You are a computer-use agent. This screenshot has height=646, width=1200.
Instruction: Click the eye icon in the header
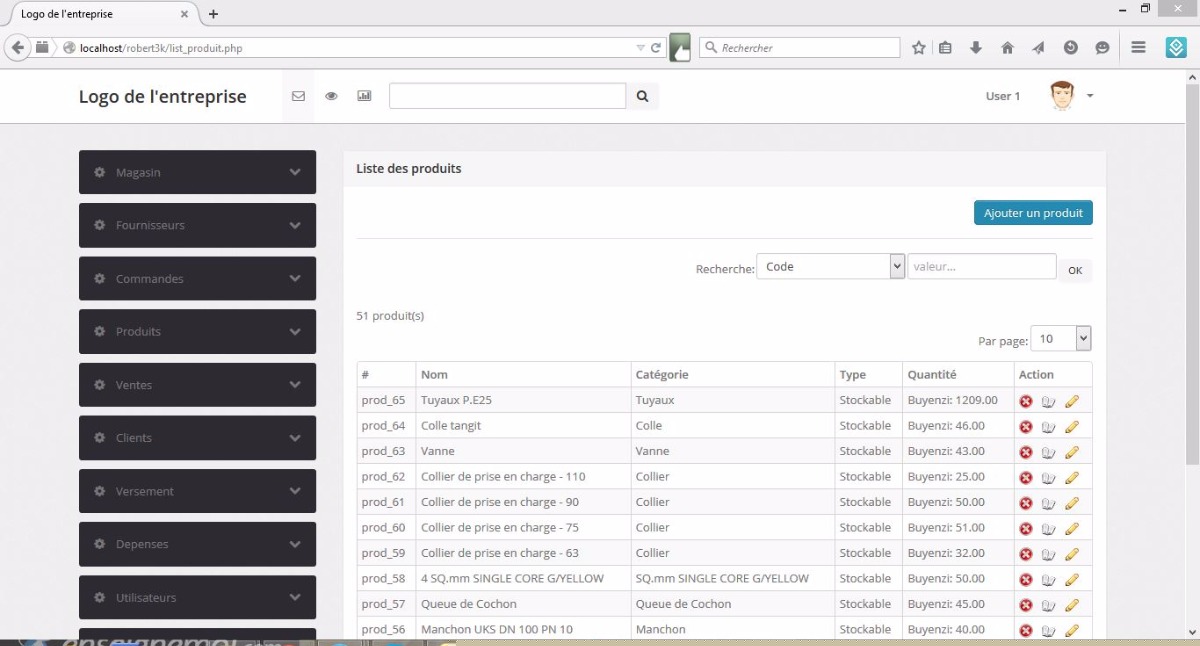click(331, 96)
